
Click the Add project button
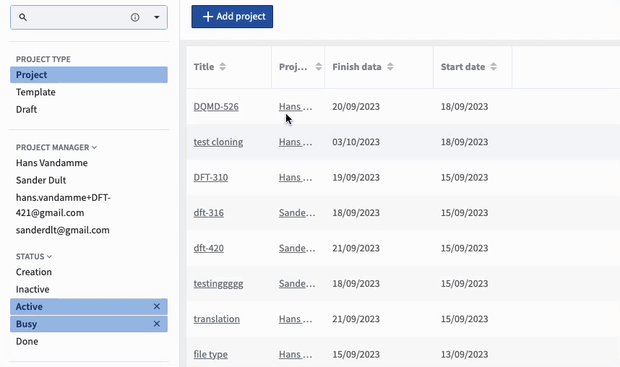tap(232, 17)
